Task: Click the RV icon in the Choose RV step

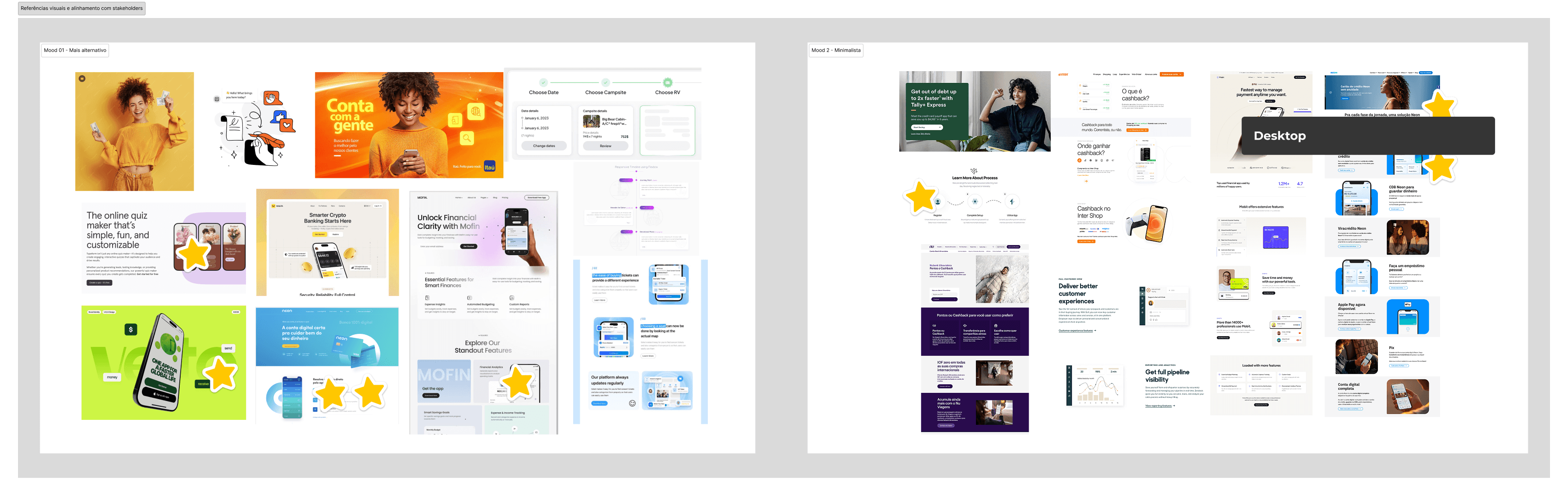Action: tap(668, 83)
